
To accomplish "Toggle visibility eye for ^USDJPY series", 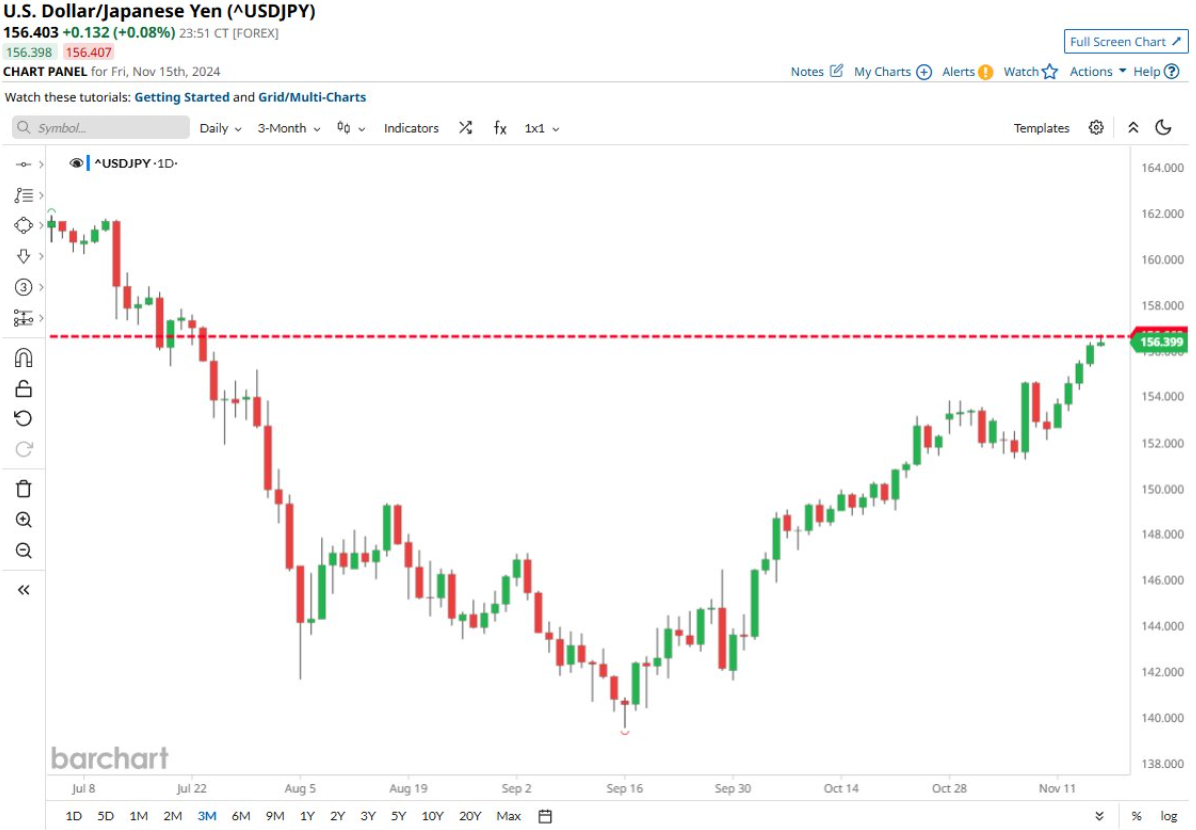I will tap(76, 163).
